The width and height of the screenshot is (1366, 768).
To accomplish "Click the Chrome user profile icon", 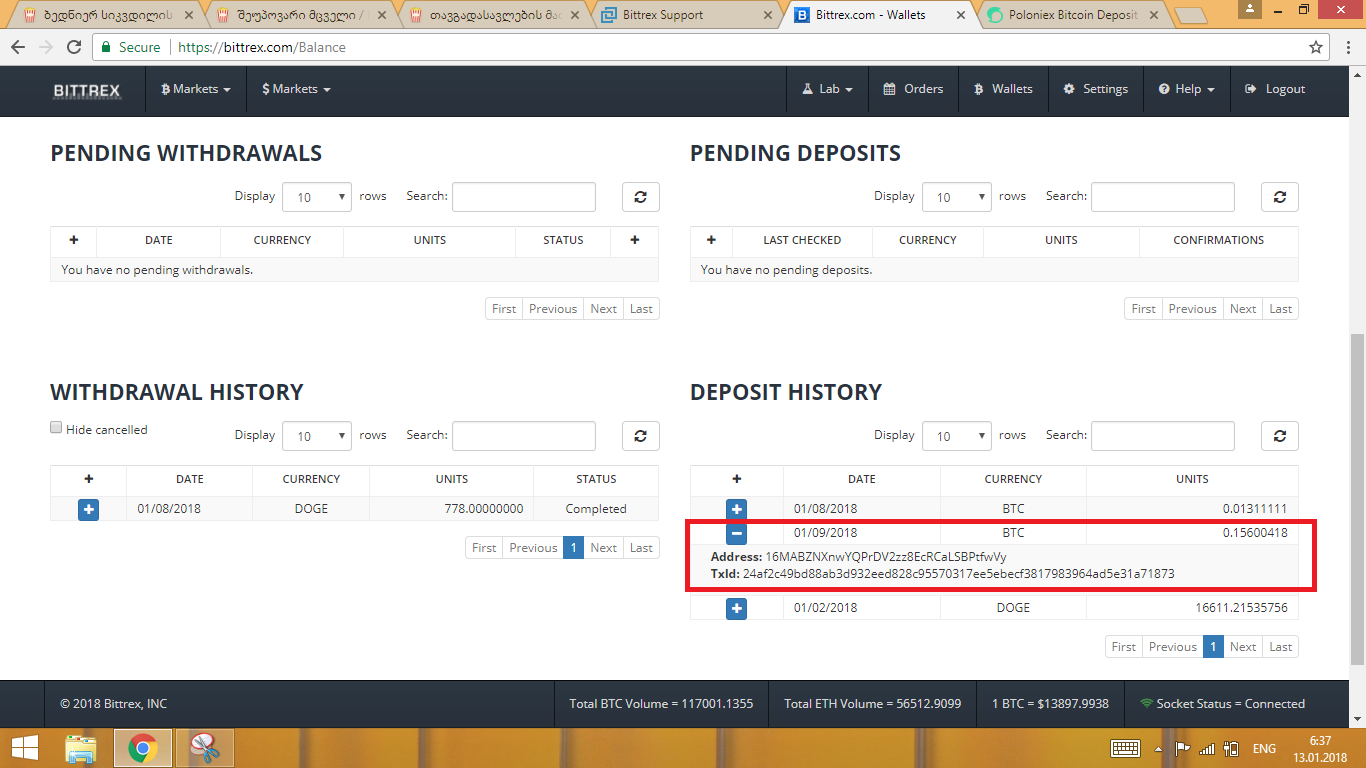I will 1251,9.
